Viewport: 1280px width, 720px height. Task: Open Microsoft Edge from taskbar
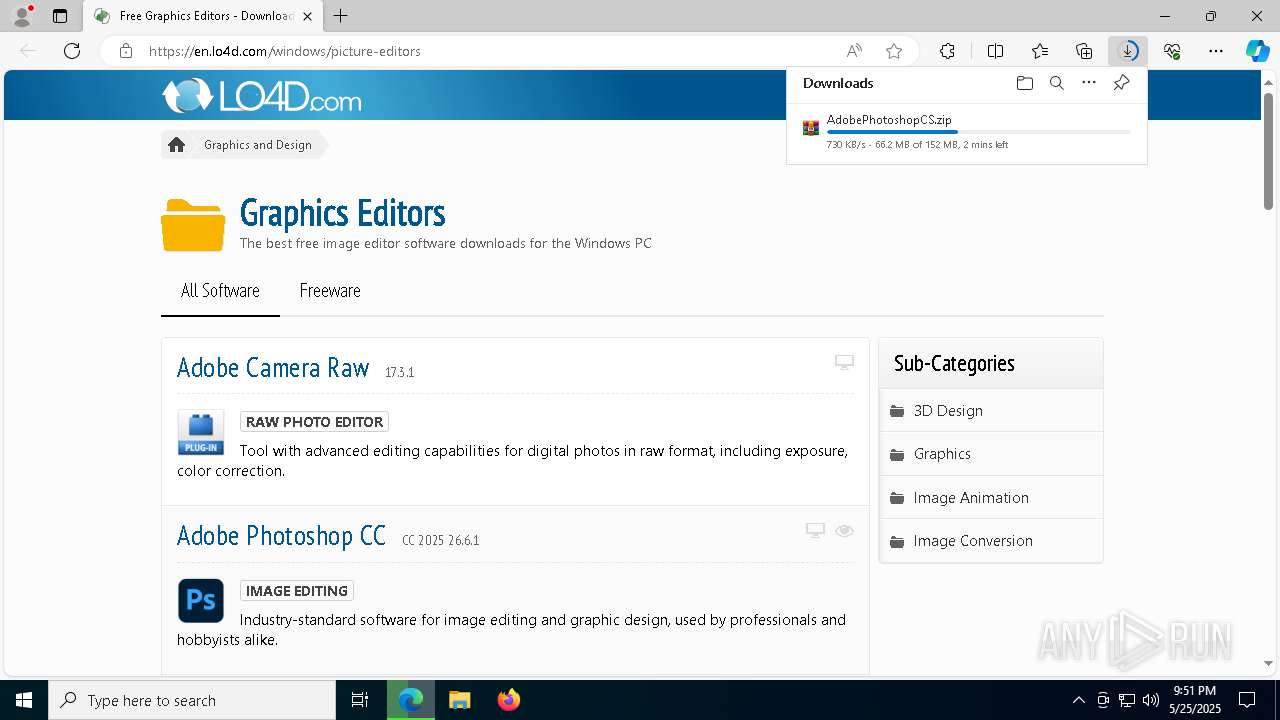pos(410,700)
